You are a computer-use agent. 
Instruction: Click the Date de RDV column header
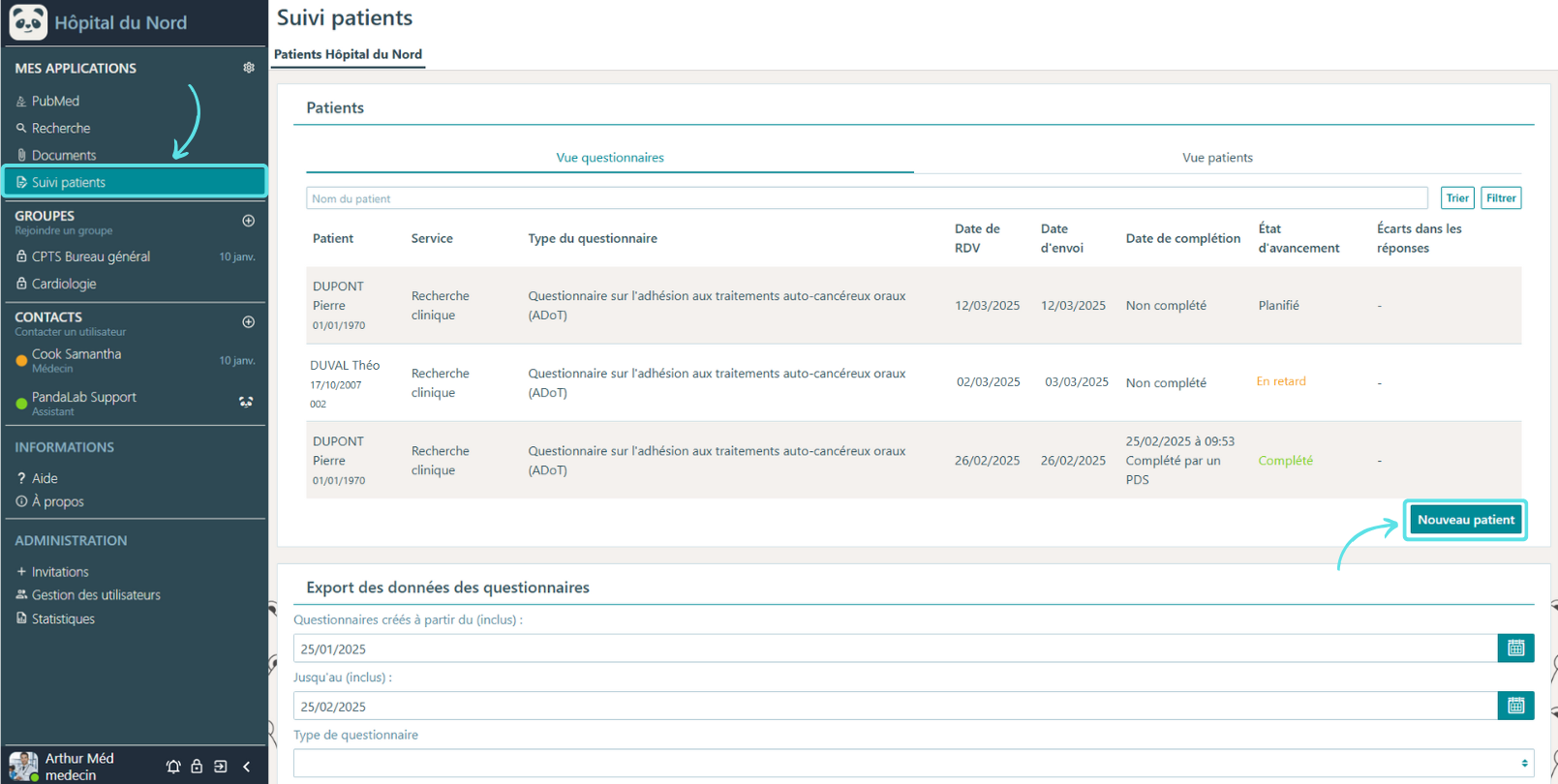(x=977, y=238)
